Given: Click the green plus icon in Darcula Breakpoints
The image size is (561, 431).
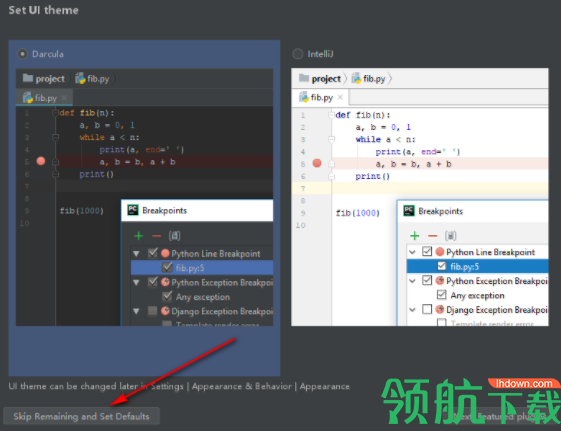Looking at the screenshot, I should point(138,236).
